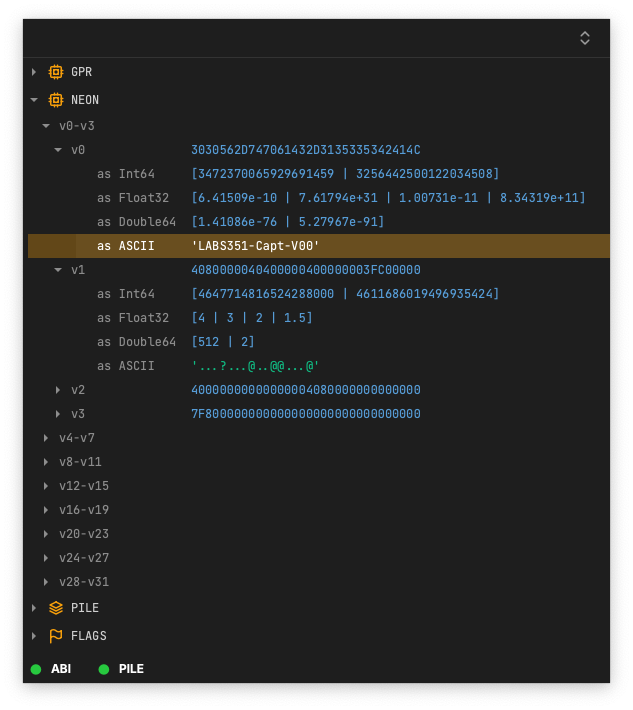Collapse the NEON register group

point(34,100)
